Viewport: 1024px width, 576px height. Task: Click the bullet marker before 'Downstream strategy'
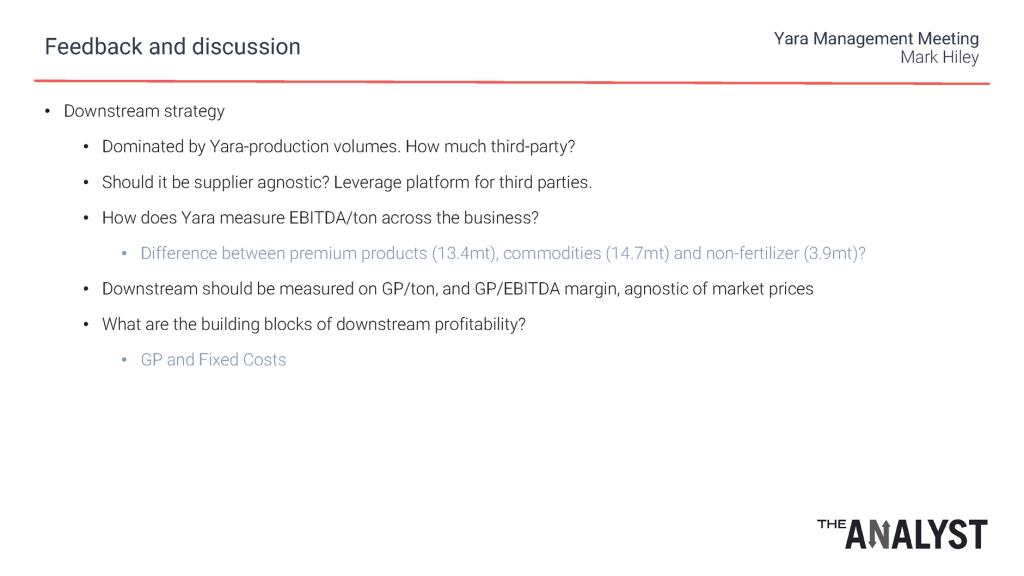pyautogui.click(x=47, y=111)
